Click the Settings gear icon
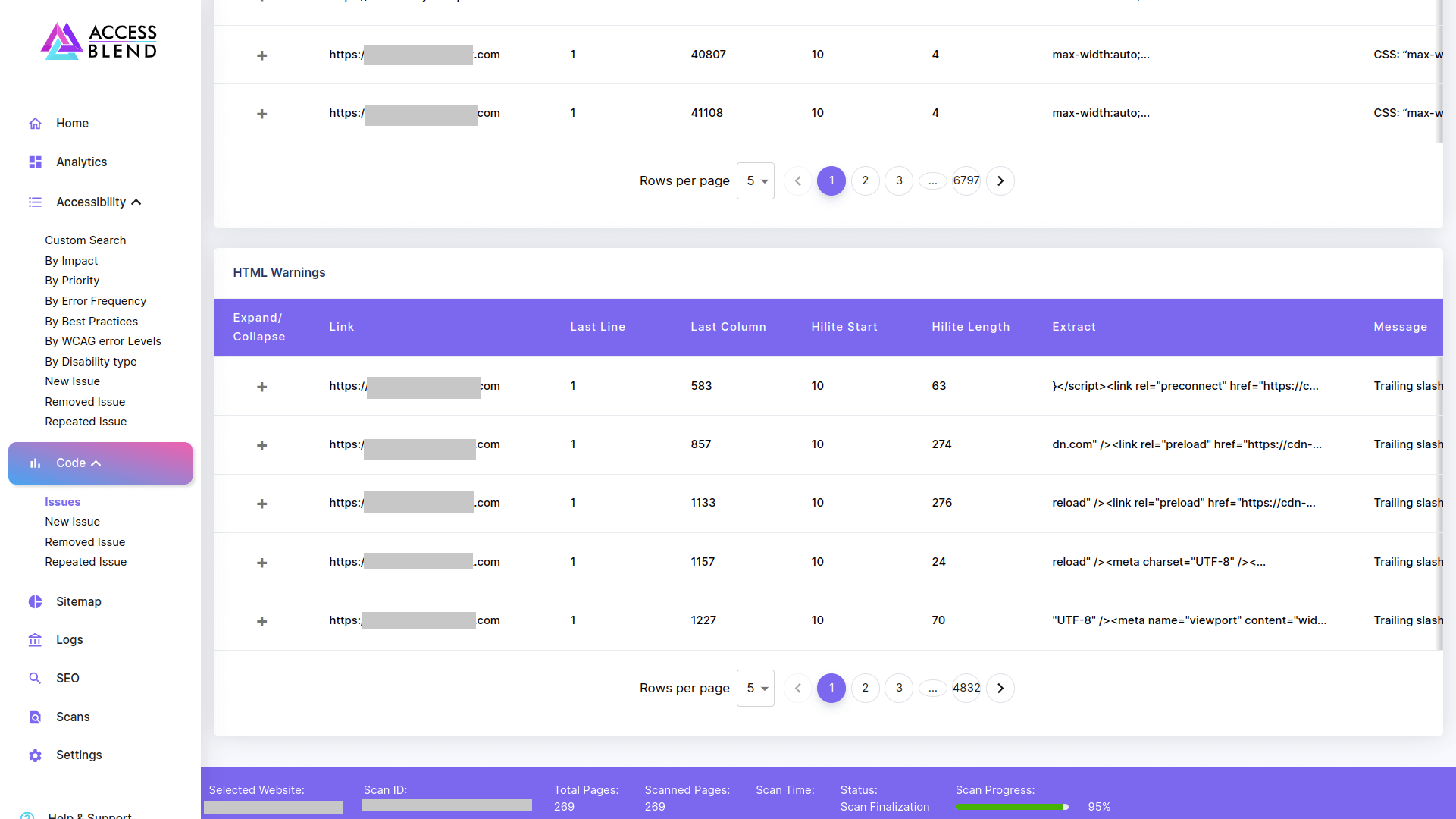 tap(35, 755)
